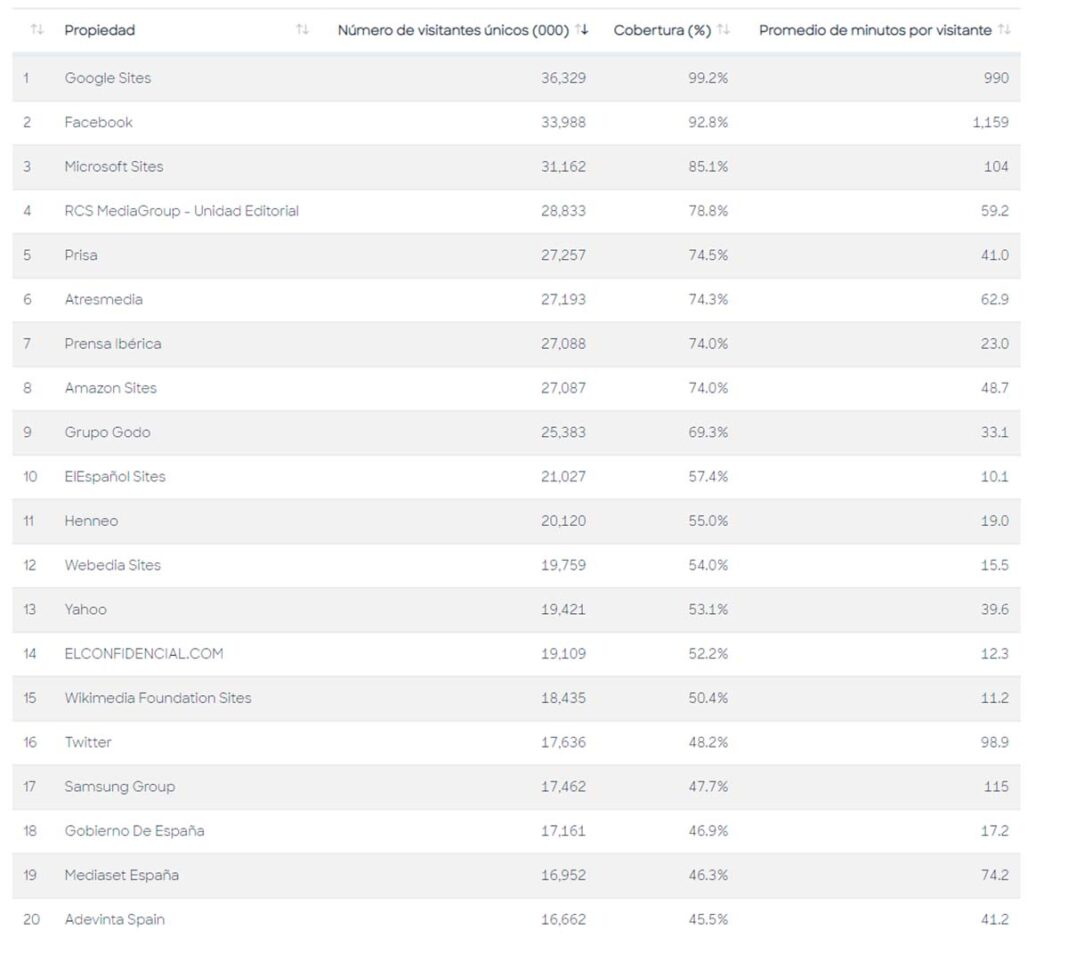Select Microsoft Sites entry
1068x962 pixels.
tap(114, 166)
